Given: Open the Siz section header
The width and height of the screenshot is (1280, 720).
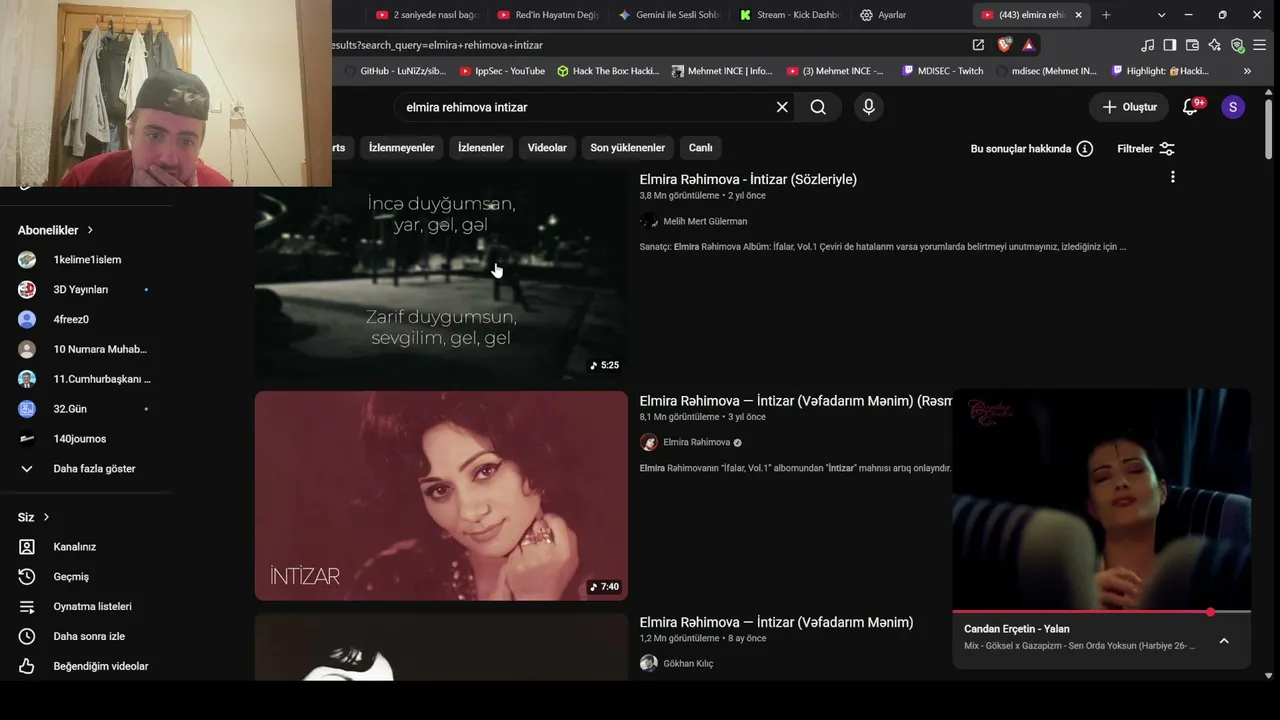Looking at the screenshot, I should tap(34, 517).
